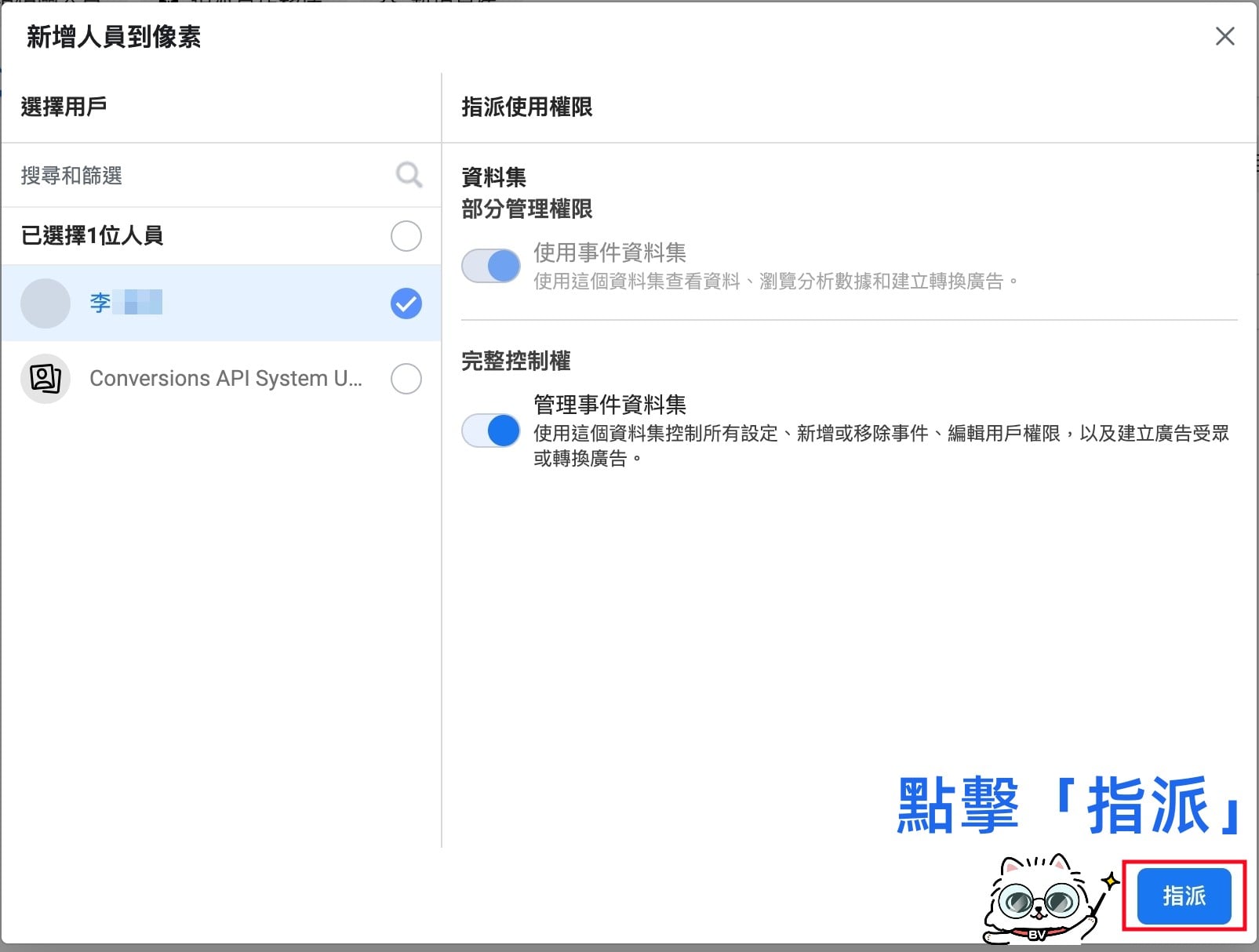Click the description starting 使用這個資料集查看資料
This screenshot has height=952, width=1259.
pyautogui.click(x=777, y=282)
